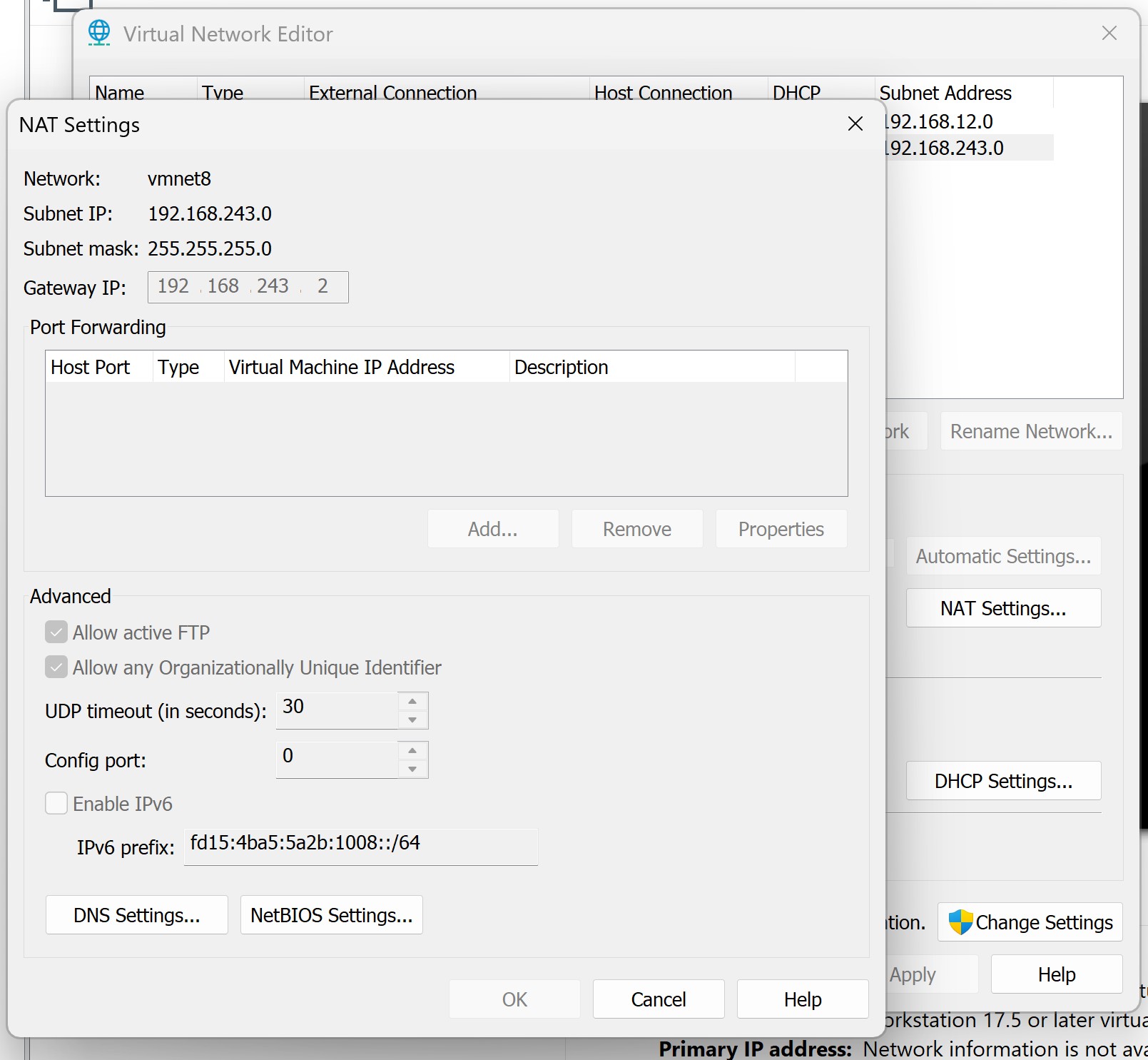This screenshot has height=1060, width=1148.
Task: Open DHCP Settings in Virtual Network Editor
Action: pos(1002,781)
